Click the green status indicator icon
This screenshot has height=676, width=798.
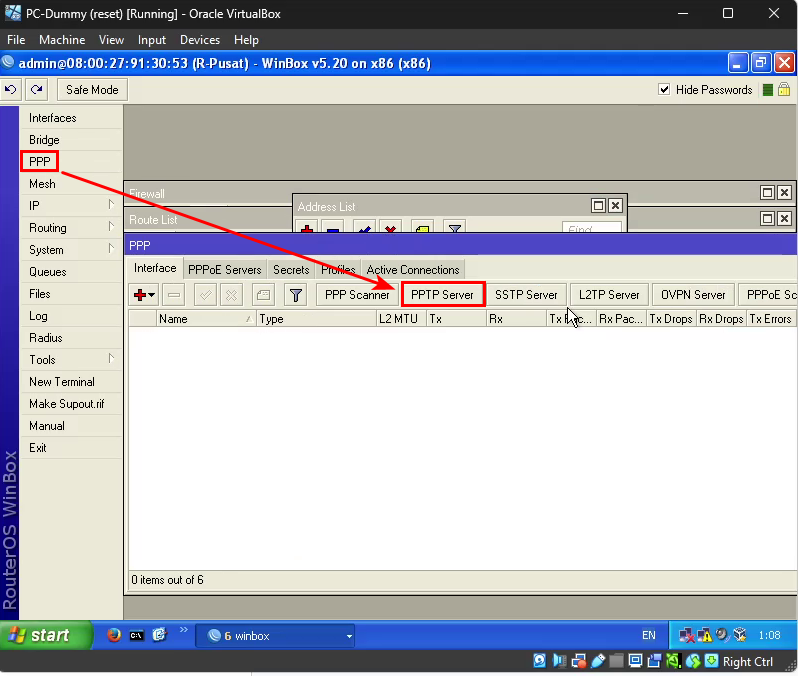pyautogui.click(x=768, y=90)
